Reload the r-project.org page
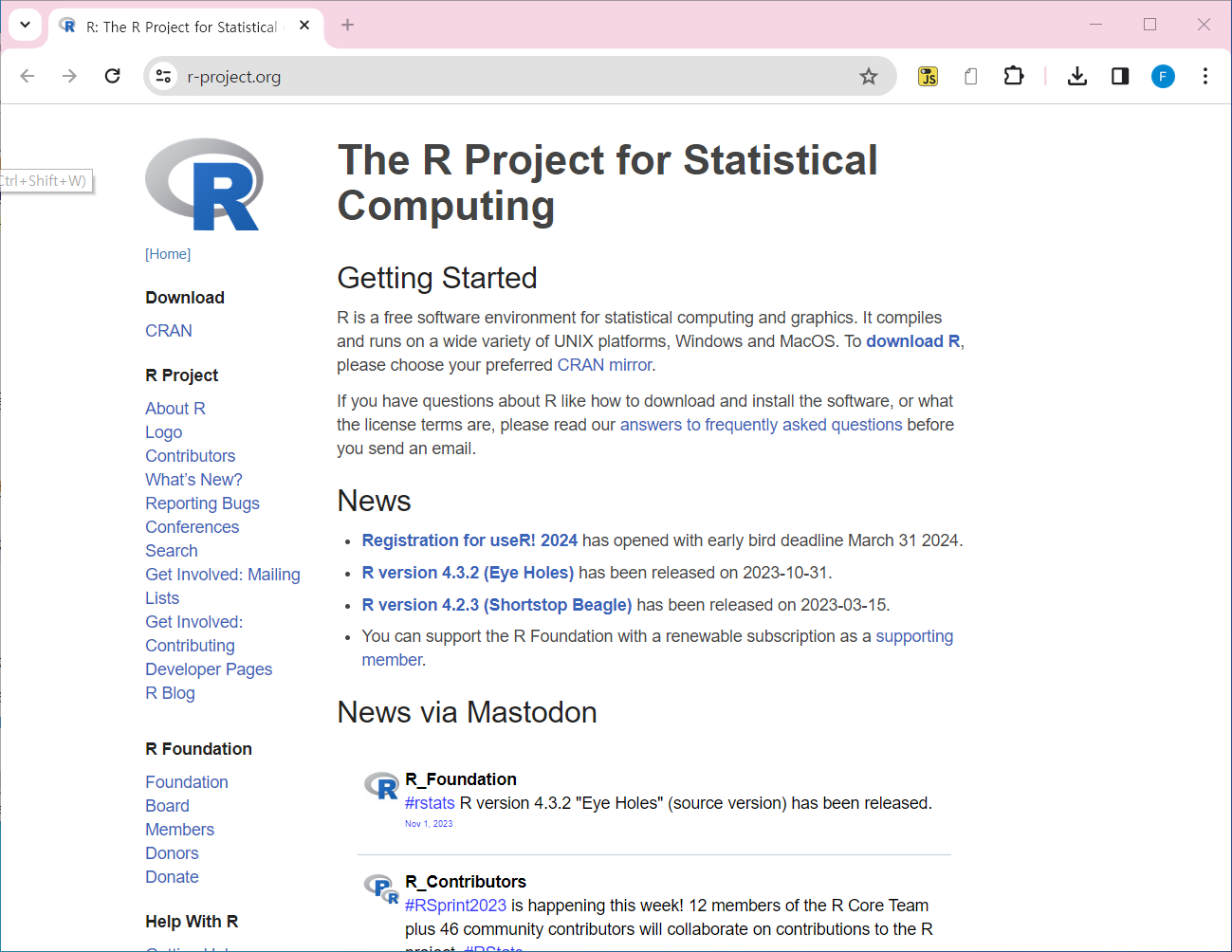 [x=112, y=76]
